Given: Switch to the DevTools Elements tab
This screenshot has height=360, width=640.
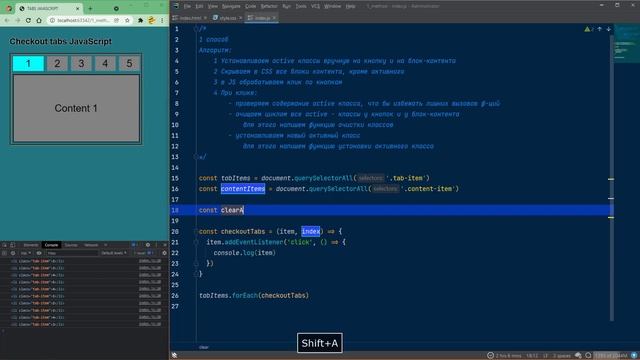Looking at the screenshot, I should point(31,245).
